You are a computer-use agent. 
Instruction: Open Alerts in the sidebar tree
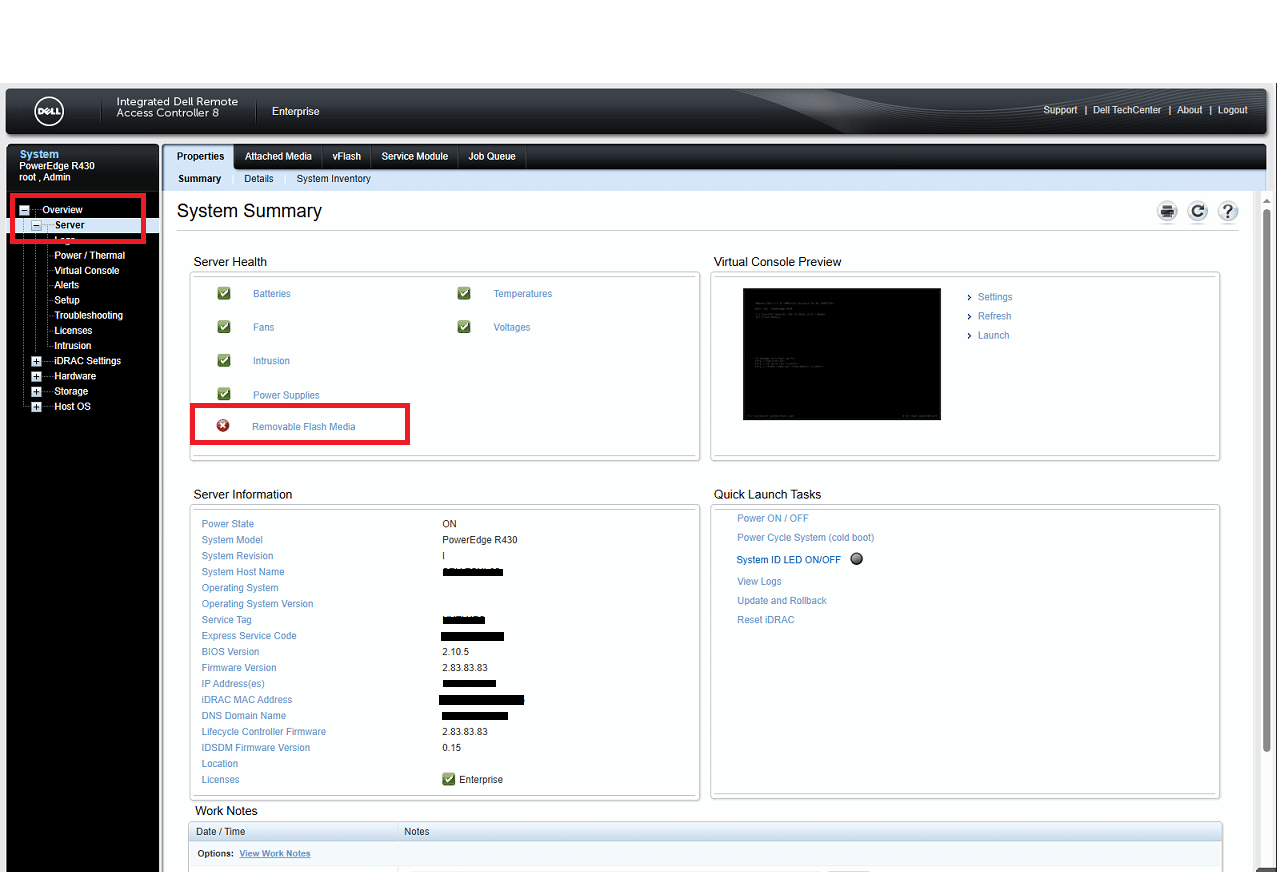pyautogui.click(x=66, y=285)
